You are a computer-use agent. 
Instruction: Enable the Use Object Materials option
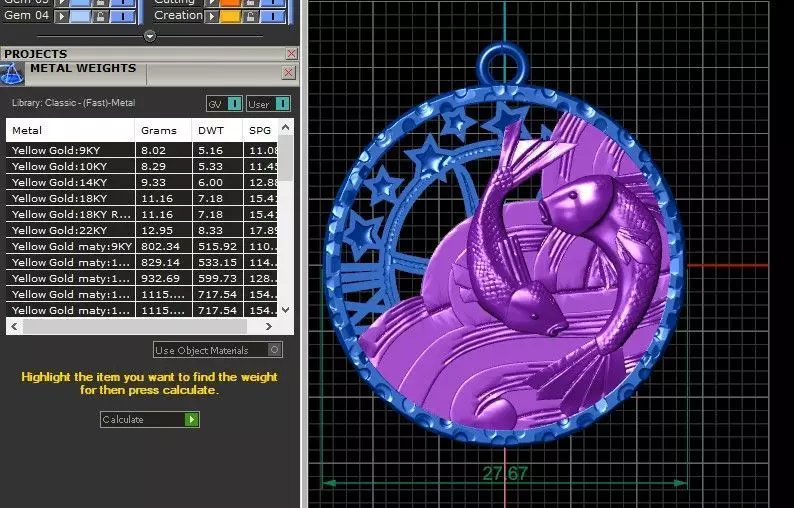click(x=218, y=350)
